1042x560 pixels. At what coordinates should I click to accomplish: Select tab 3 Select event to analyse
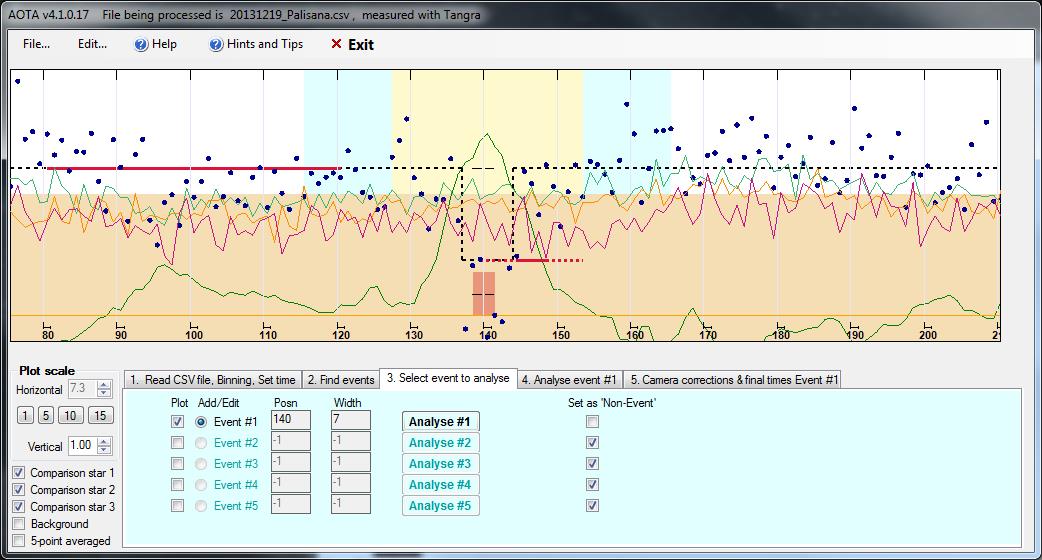[x=448, y=378]
